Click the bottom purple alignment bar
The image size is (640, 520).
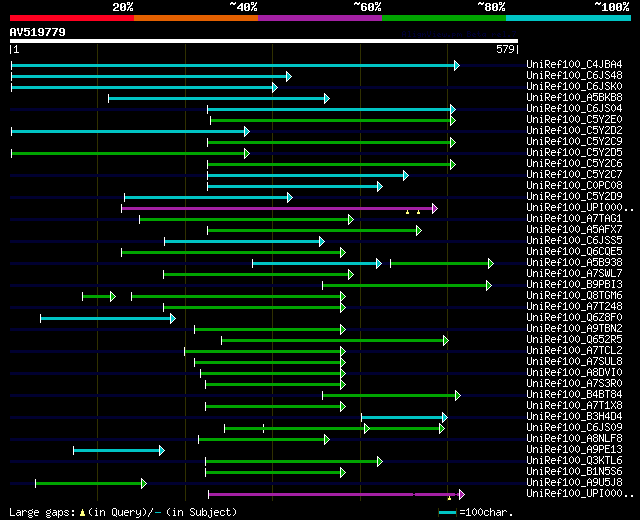click(336, 495)
